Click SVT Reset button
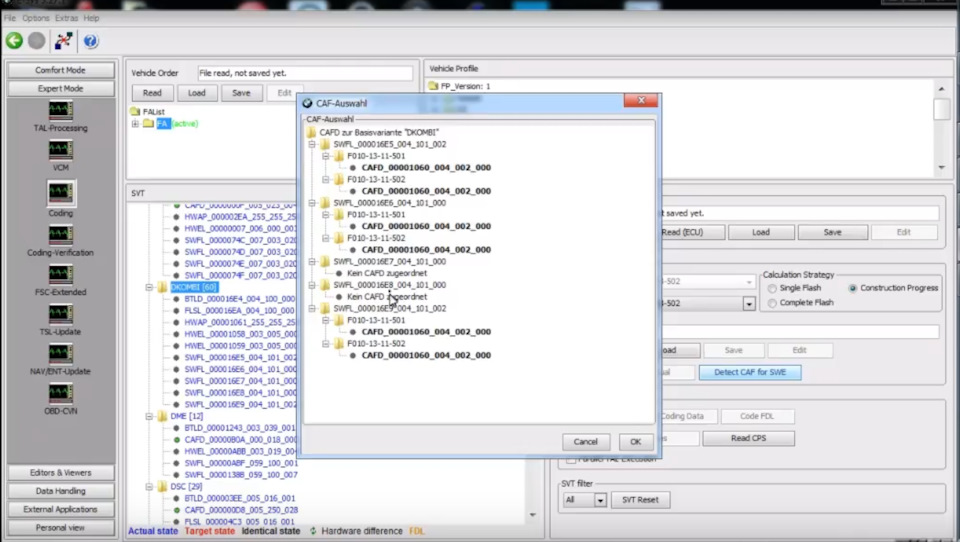Viewport: 960px width, 542px height. point(640,500)
